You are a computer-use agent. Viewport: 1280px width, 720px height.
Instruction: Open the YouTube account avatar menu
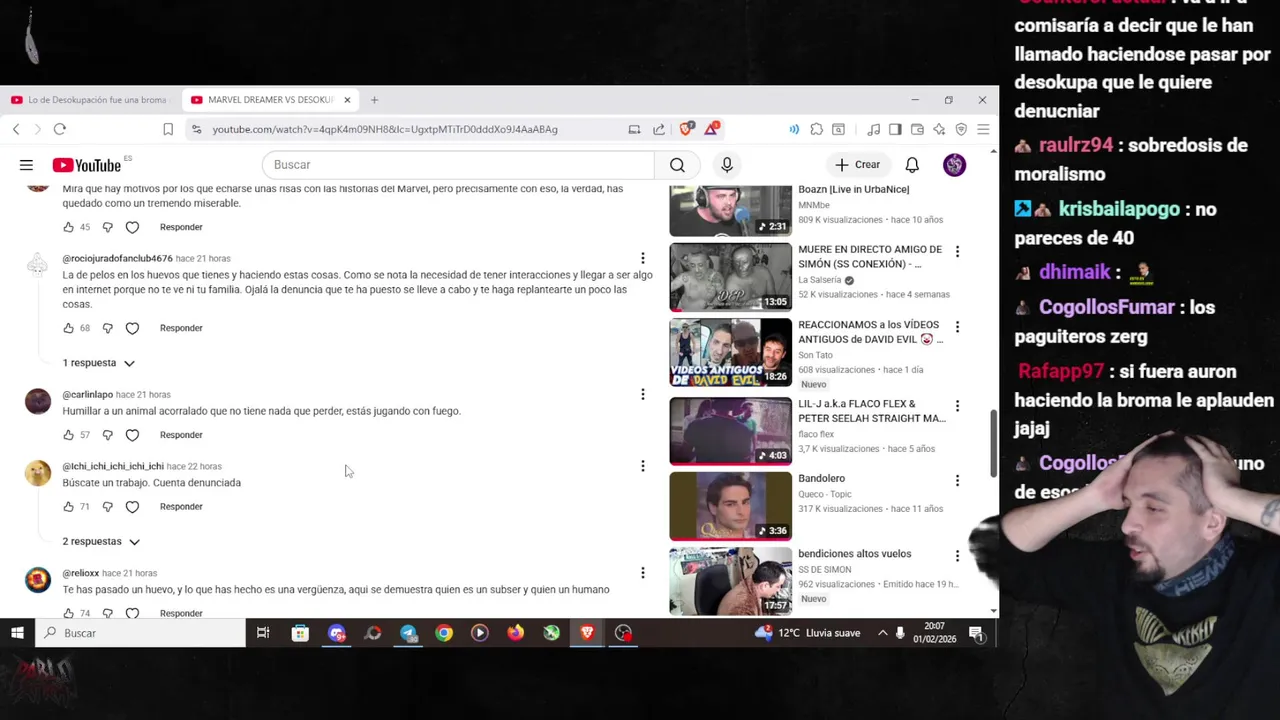954,165
